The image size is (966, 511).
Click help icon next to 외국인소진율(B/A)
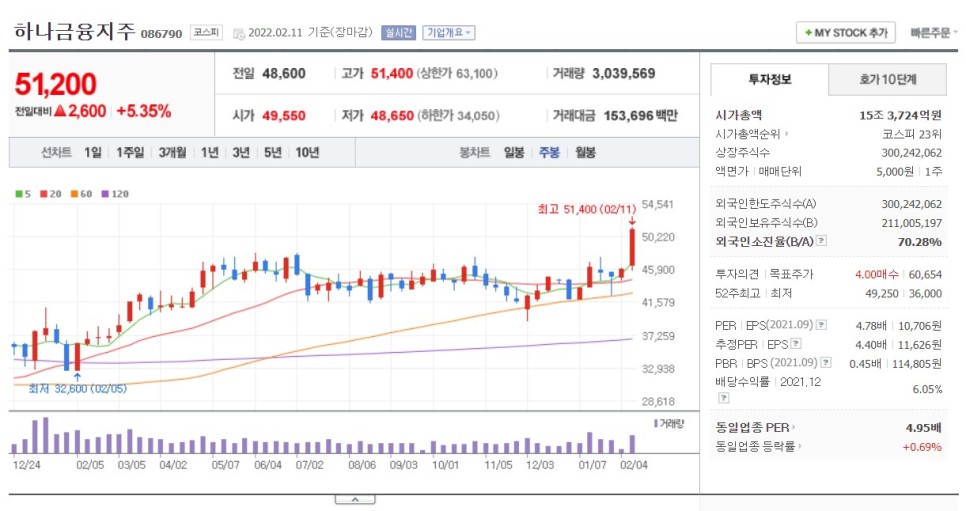click(822, 241)
